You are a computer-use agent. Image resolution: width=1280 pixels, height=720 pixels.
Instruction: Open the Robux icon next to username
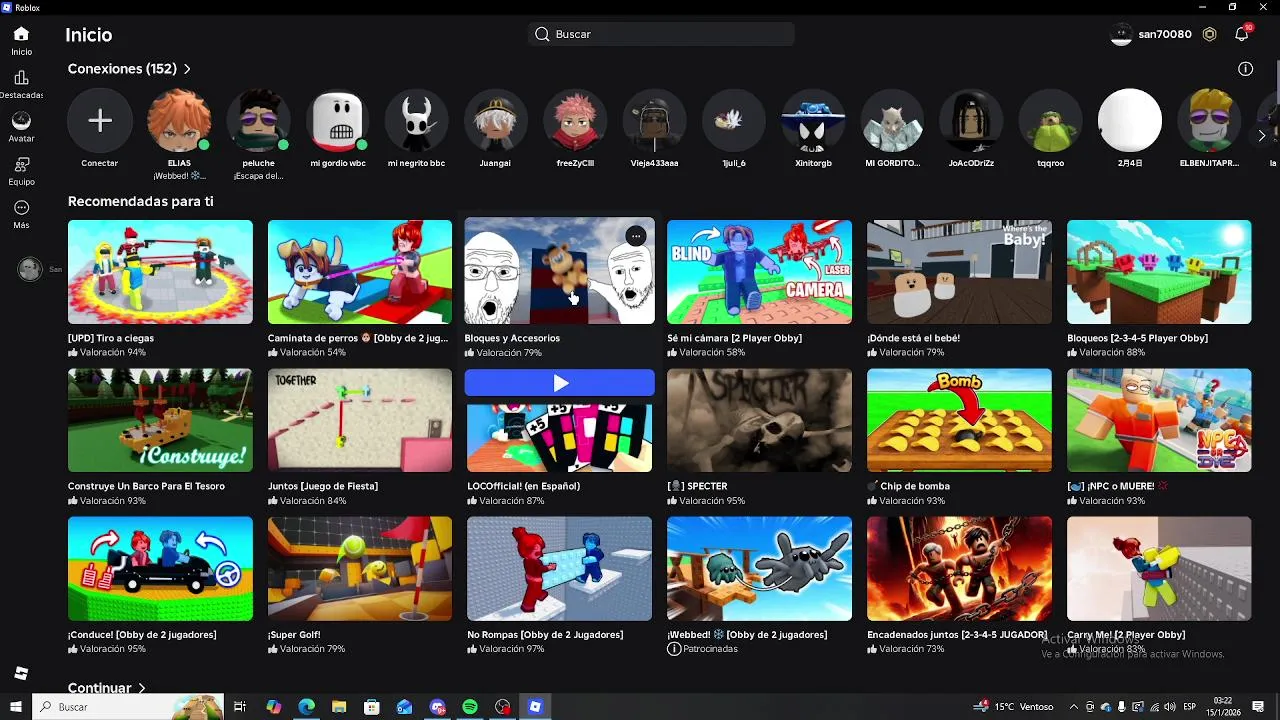pos(1209,34)
